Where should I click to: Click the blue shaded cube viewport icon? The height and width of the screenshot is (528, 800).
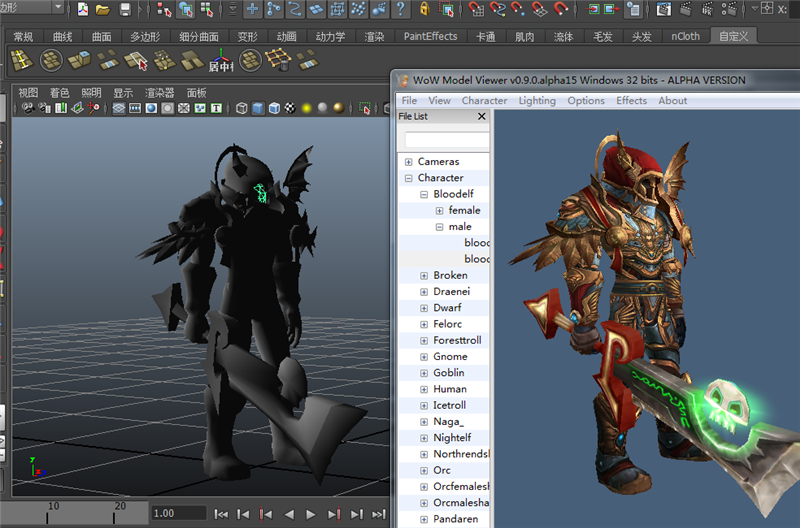258,109
